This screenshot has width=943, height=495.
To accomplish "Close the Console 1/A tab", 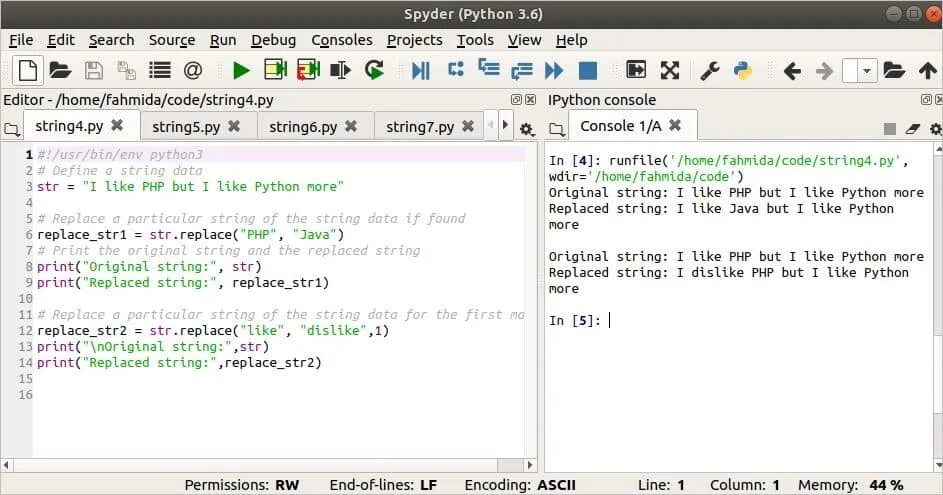I will click(675, 125).
